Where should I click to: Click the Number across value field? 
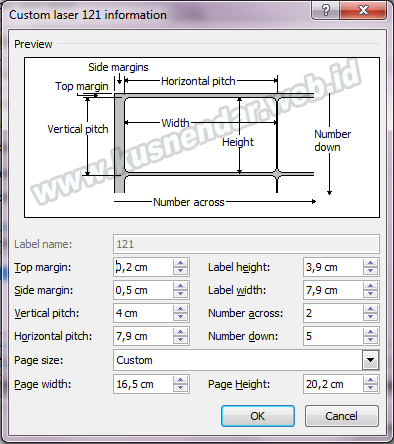coord(333,313)
